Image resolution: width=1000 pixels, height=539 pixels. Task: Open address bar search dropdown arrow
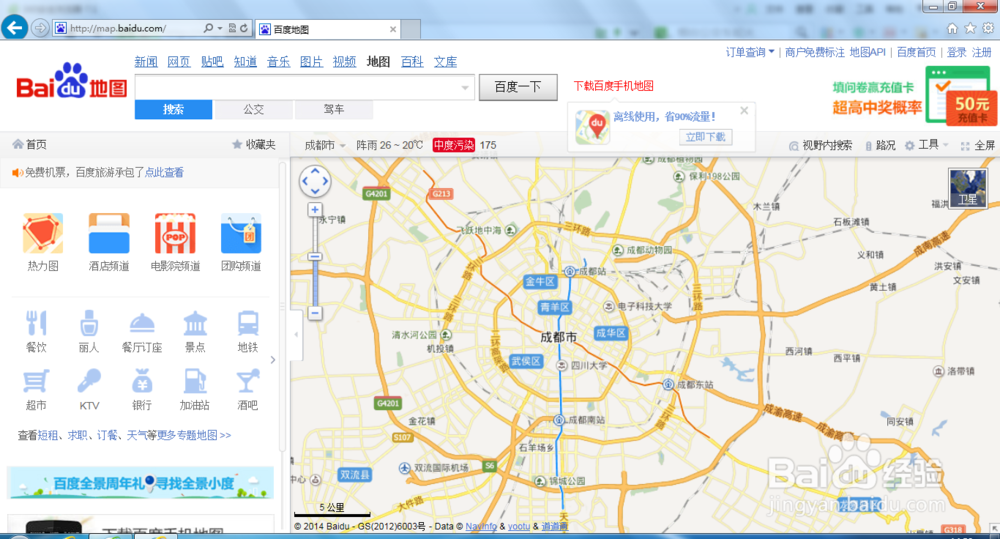pyautogui.click(x=219, y=28)
